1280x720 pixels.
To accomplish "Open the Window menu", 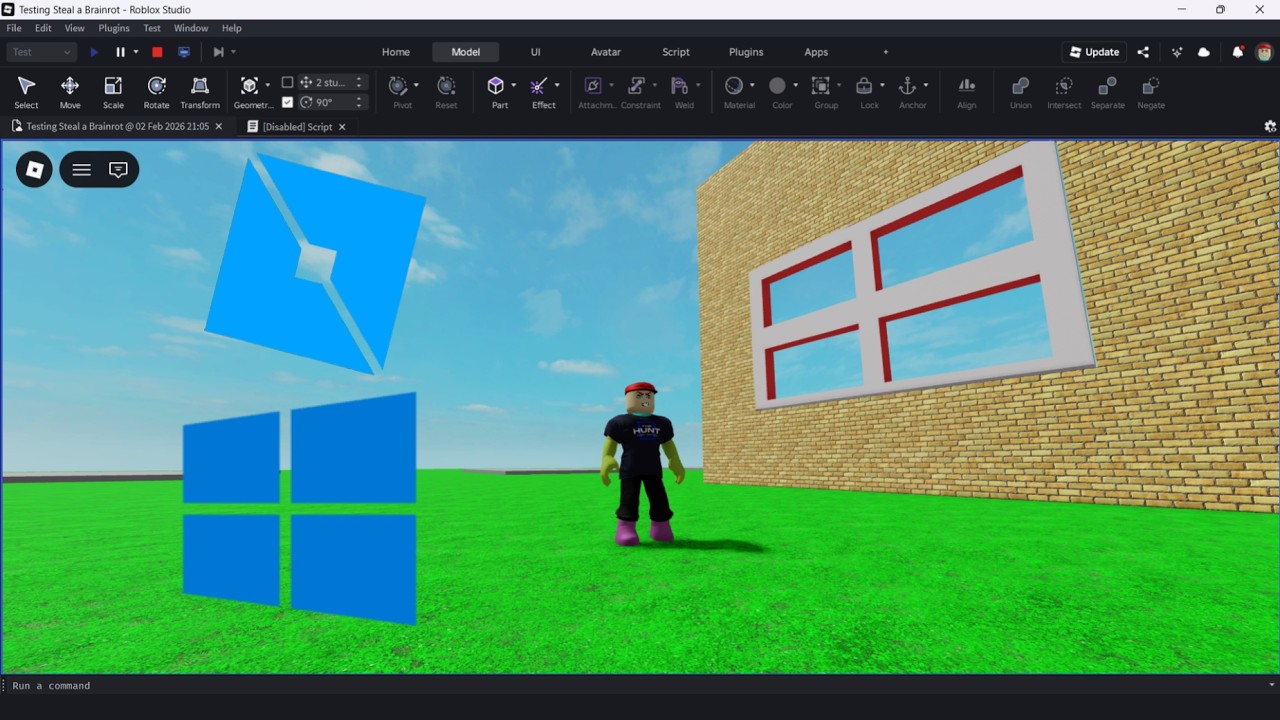I will (191, 28).
